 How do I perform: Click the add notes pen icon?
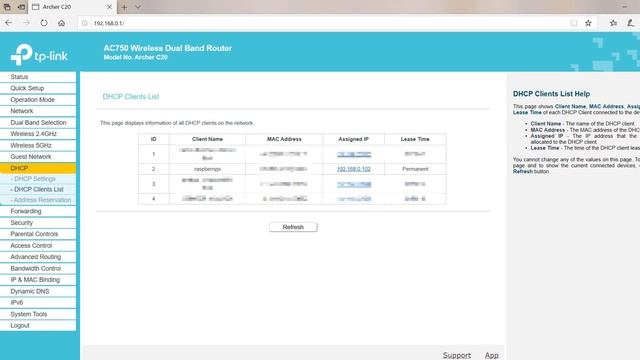[x=631, y=23]
